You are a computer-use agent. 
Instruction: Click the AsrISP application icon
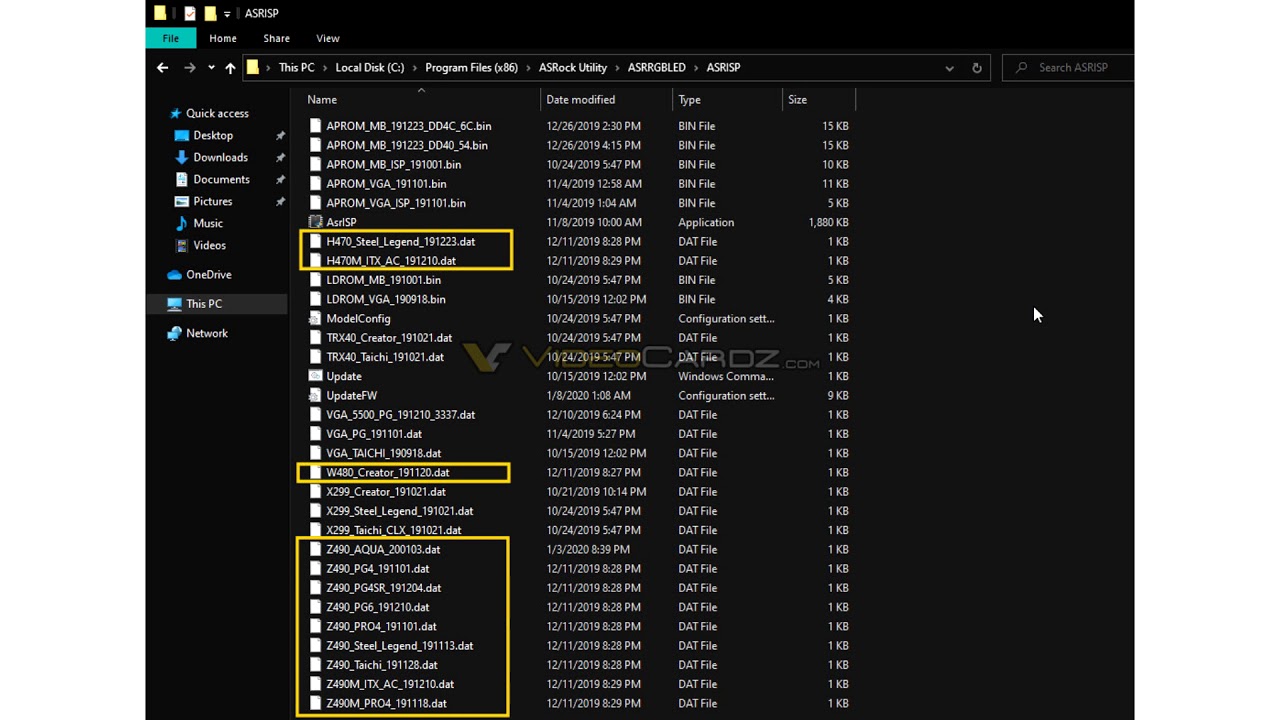[316, 222]
